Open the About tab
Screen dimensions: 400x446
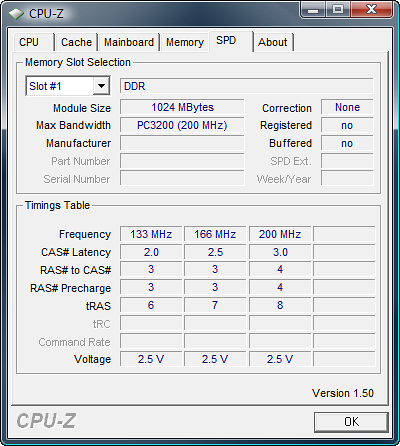click(273, 42)
